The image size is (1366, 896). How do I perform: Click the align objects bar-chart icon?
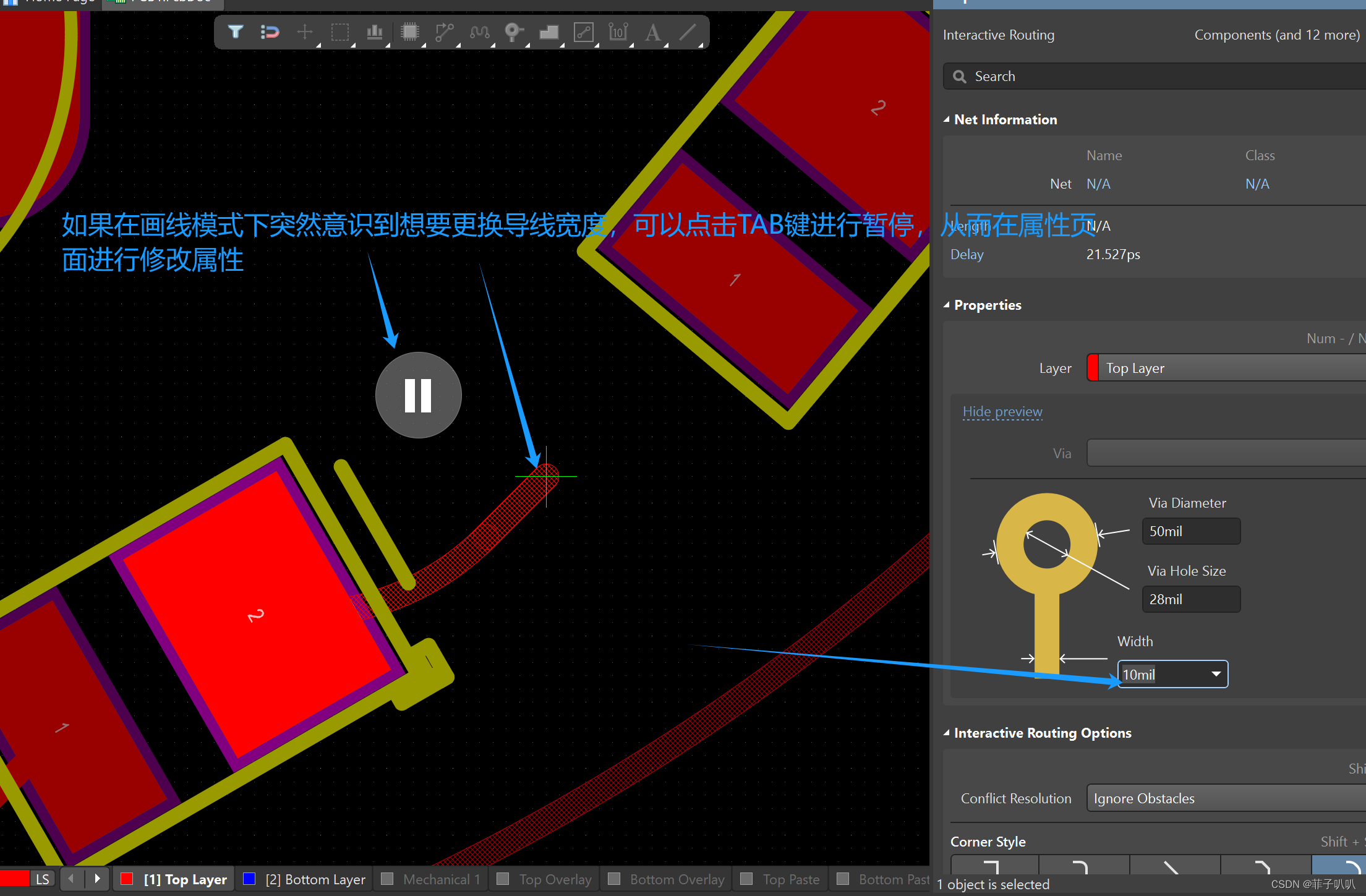point(374,32)
